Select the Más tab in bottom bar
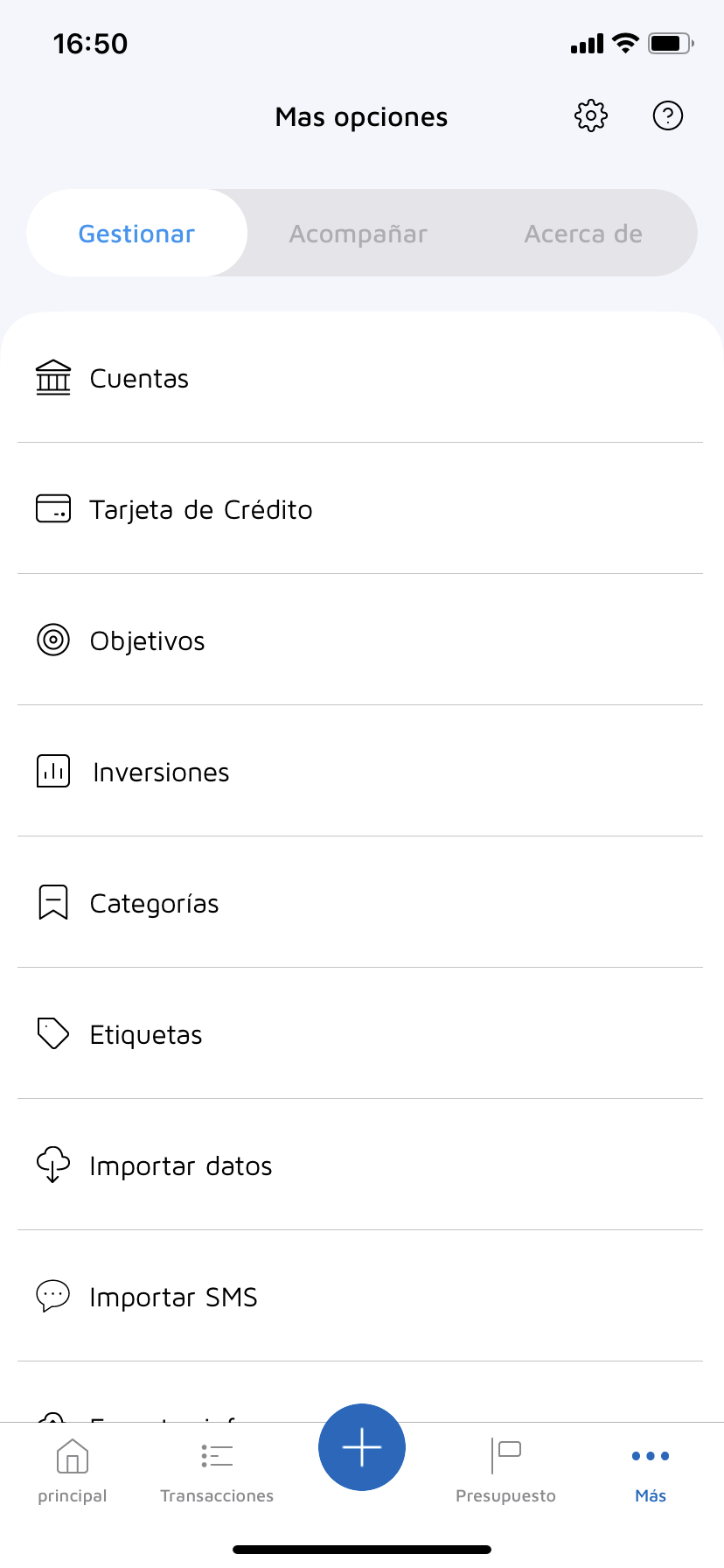724x1568 pixels. pos(651,1471)
